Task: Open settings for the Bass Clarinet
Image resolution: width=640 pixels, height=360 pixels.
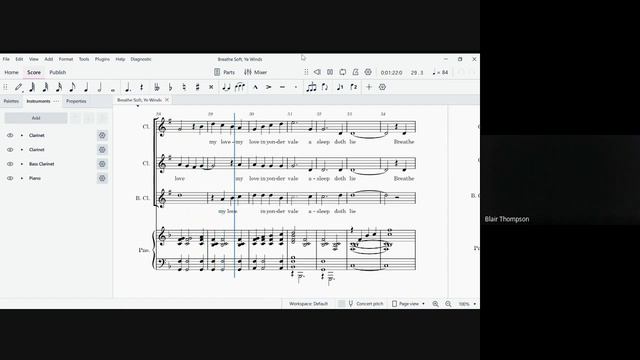Action: tap(102, 164)
